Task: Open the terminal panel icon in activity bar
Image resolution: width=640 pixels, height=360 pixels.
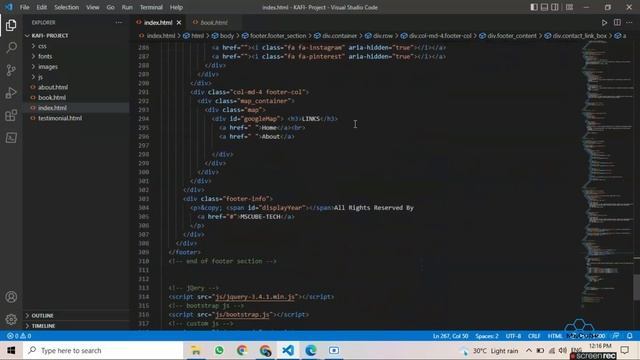Action: (x=11, y=138)
